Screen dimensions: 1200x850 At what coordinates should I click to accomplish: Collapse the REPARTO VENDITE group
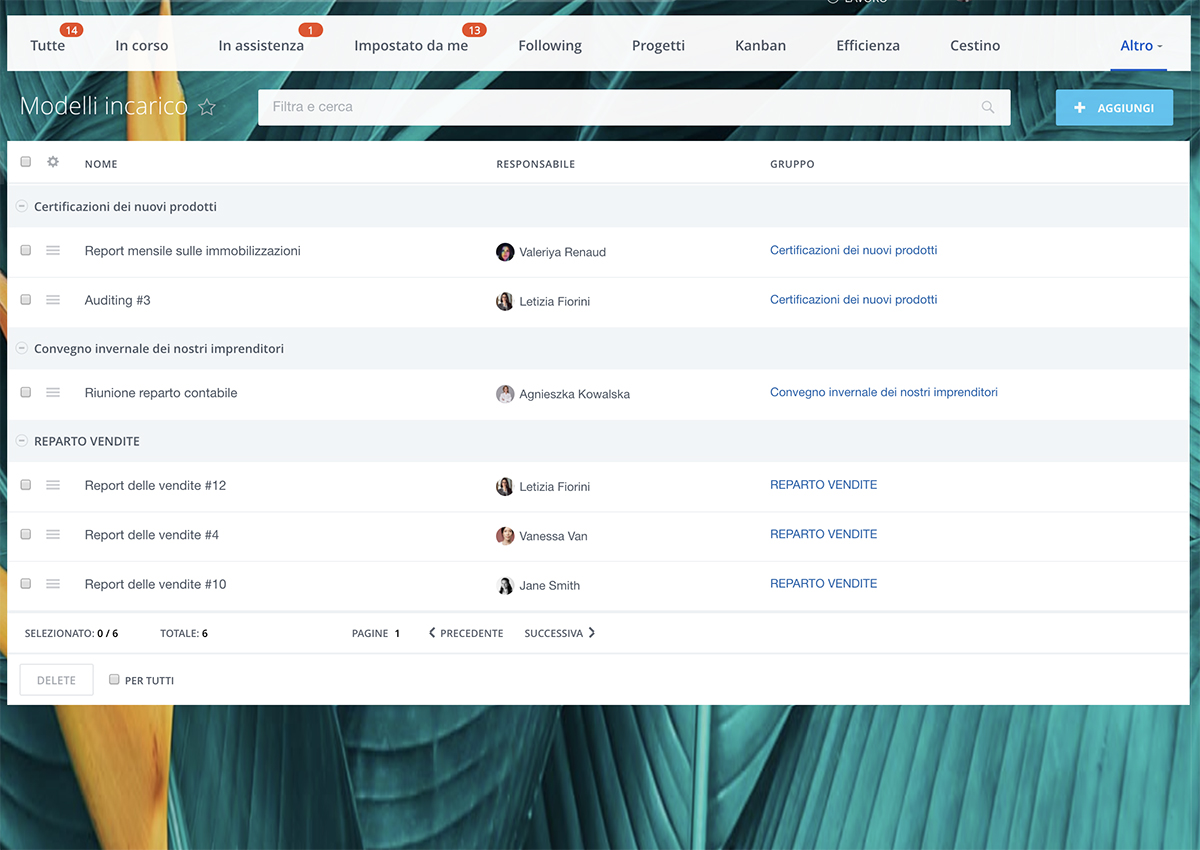(x=22, y=441)
